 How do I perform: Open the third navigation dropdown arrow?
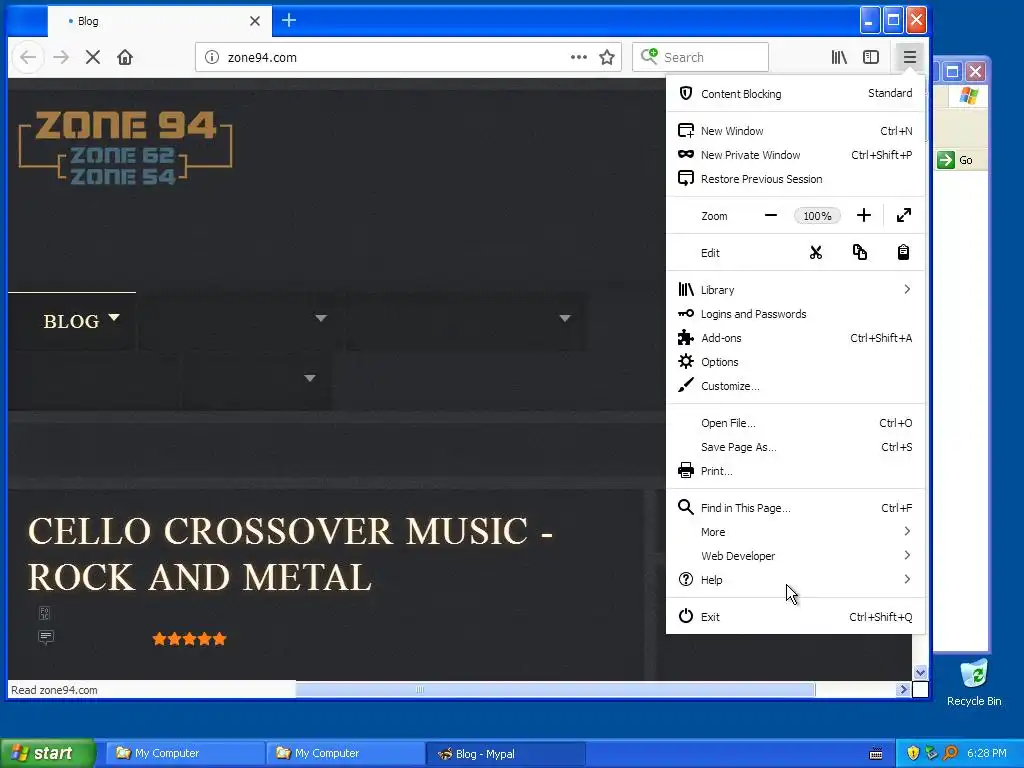click(x=565, y=318)
